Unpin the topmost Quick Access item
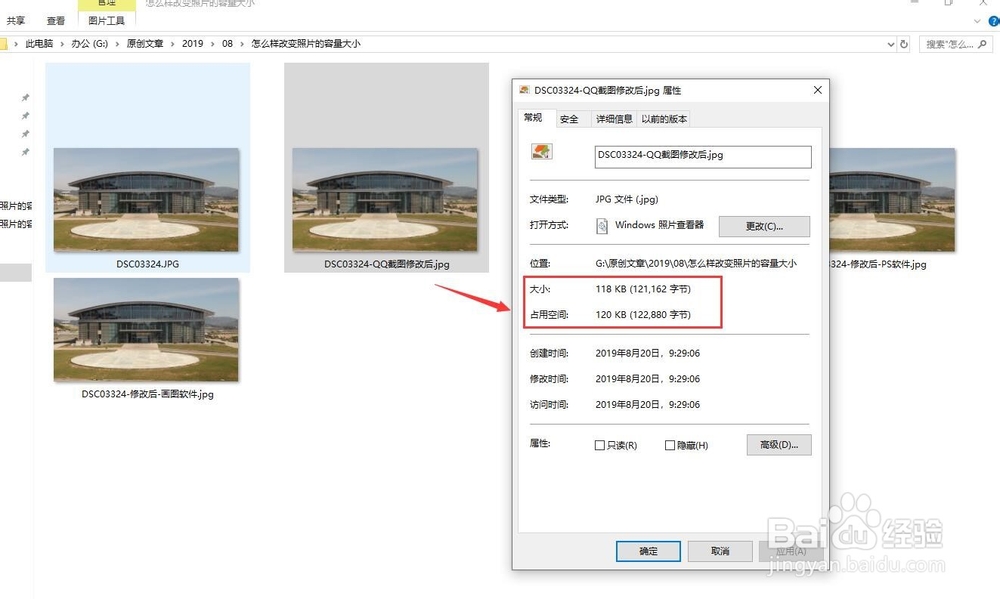 pos(25,97)
